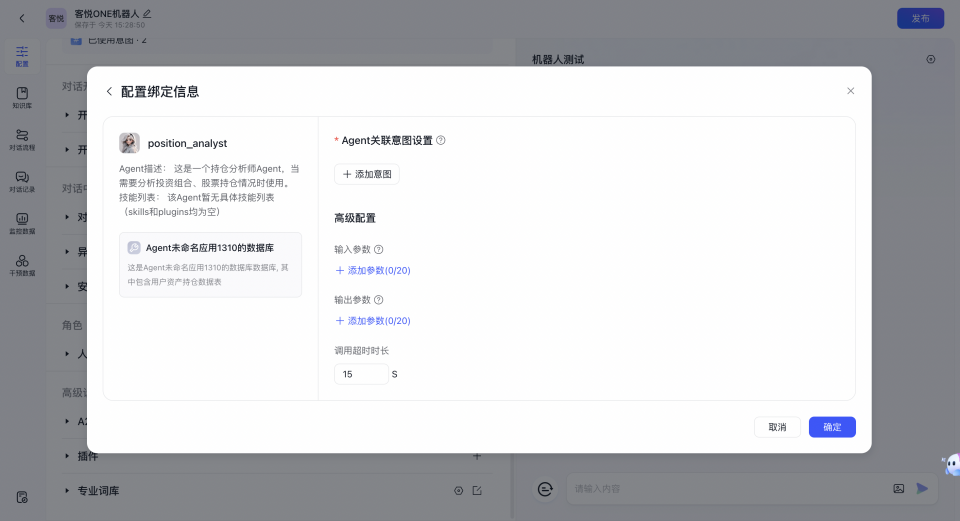This screenshot has height=521, width=960.
Task: Click the chat message input 请输入内容
Action: point(729,489)
